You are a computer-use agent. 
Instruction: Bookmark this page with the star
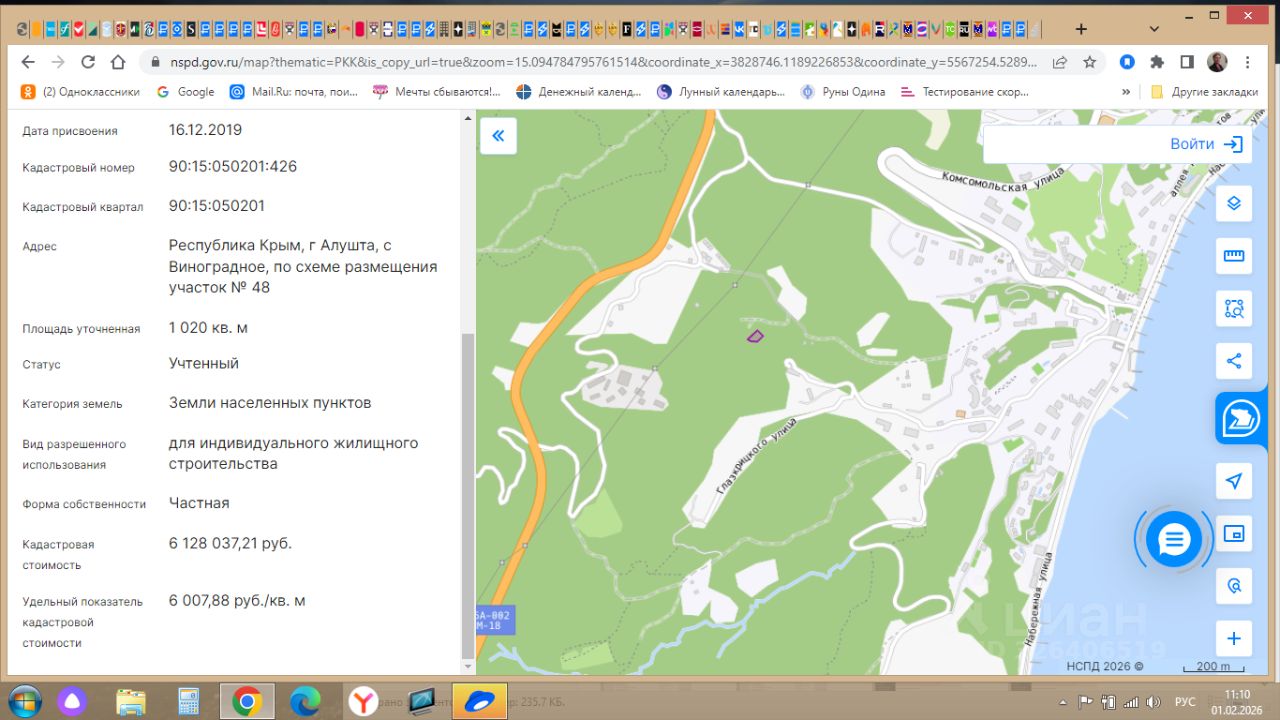(x=1089, y=62)
